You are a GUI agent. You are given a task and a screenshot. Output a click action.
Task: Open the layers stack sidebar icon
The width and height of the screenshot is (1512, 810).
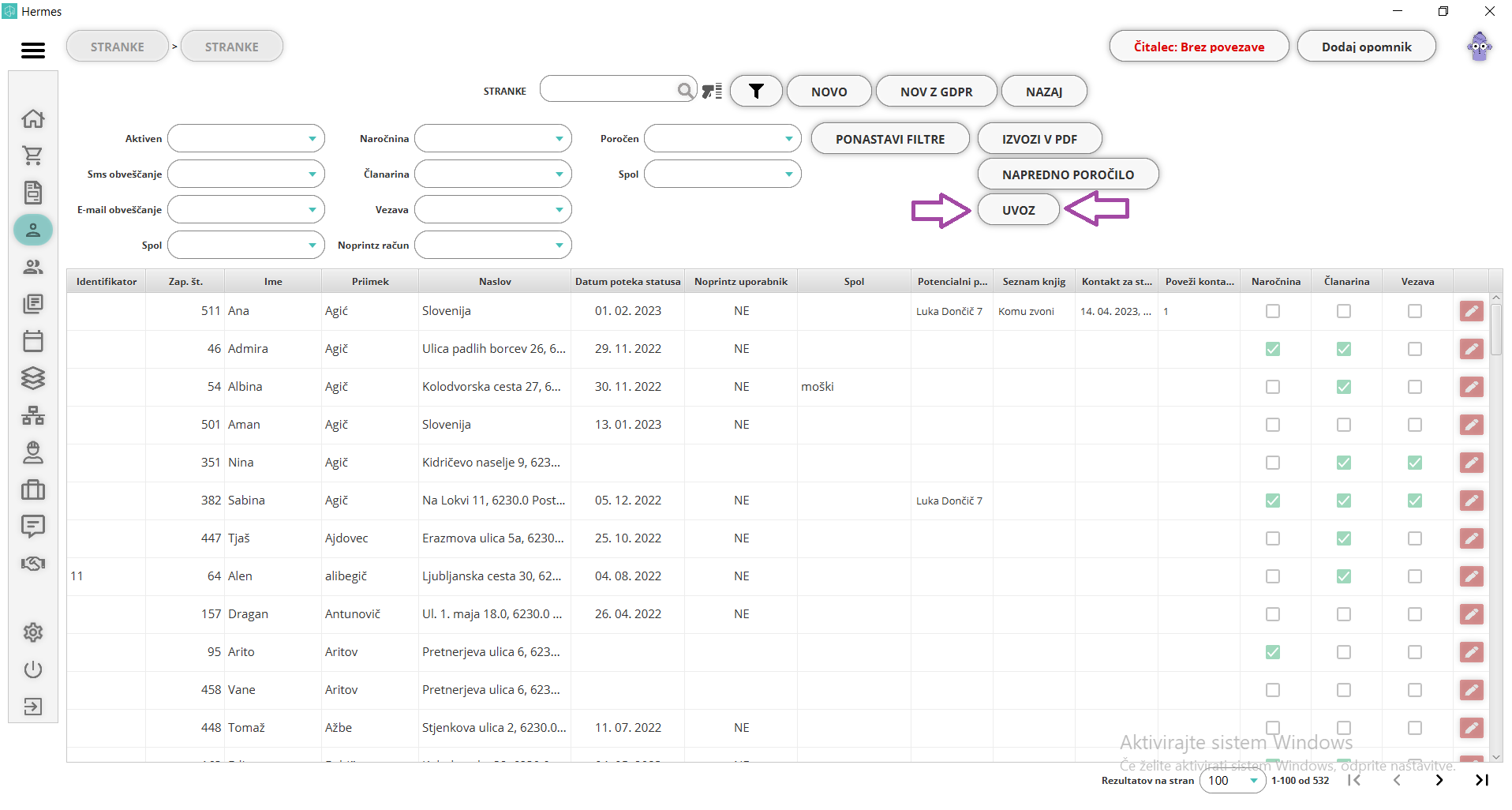33,378
